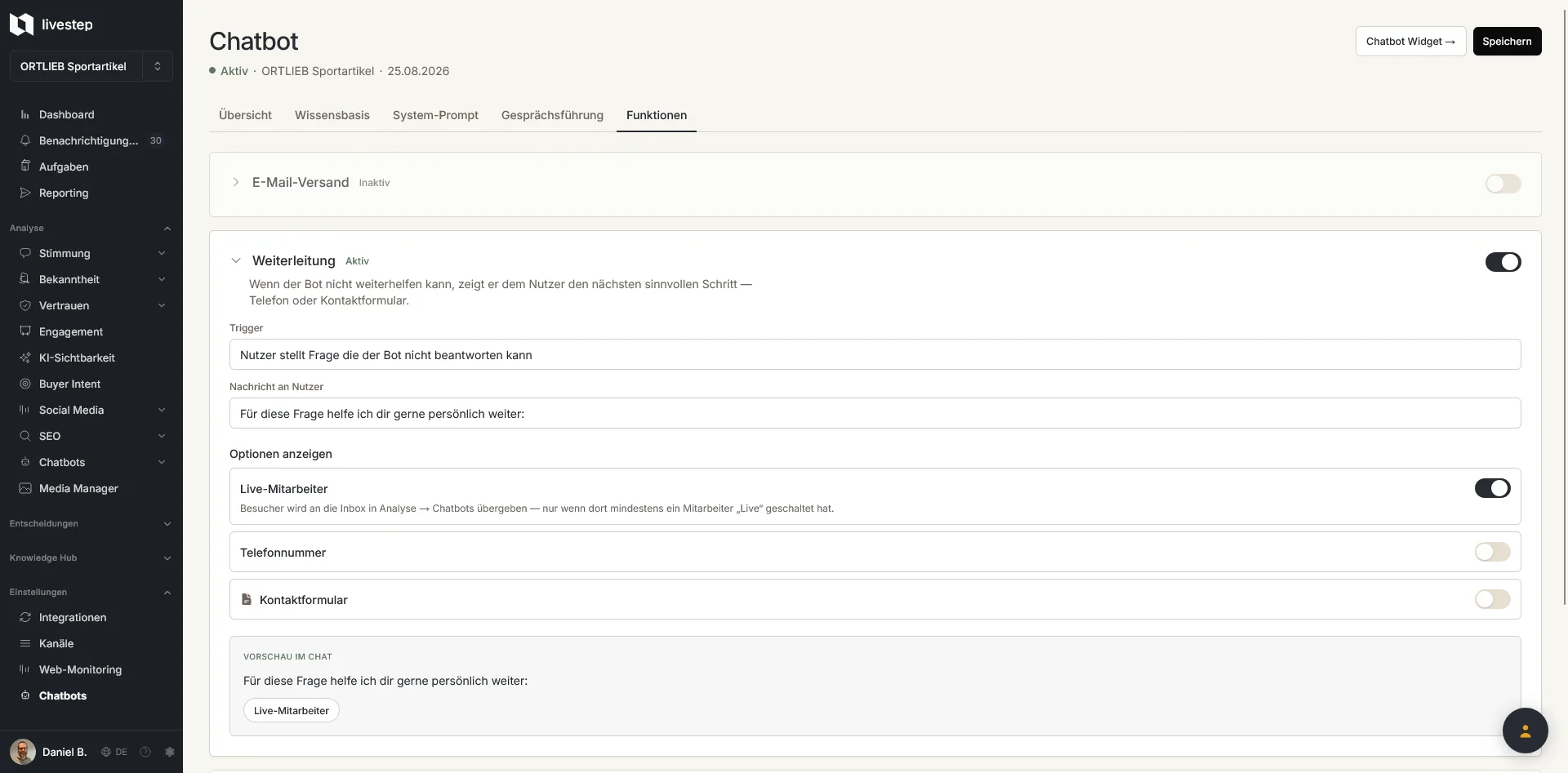This screenshot has height=773, width=1568.
Task: Select the Engagement icon in sidebar
Action: coord(25,331)
